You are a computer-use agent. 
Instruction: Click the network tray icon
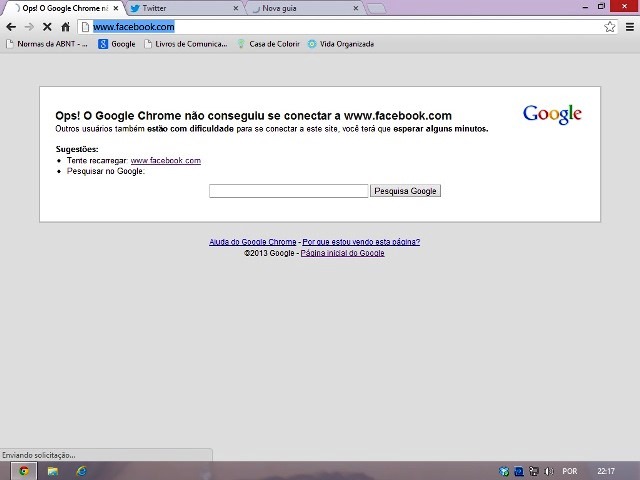click(x=533, y=471)
